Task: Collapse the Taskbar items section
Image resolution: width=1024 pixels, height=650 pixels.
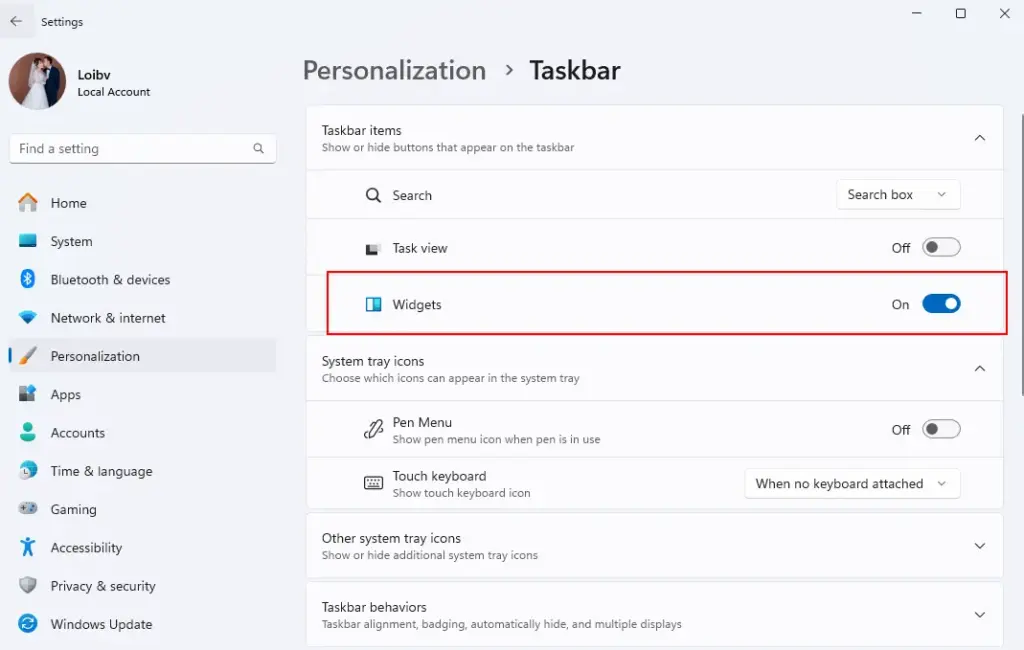Action: coord(980,138)
